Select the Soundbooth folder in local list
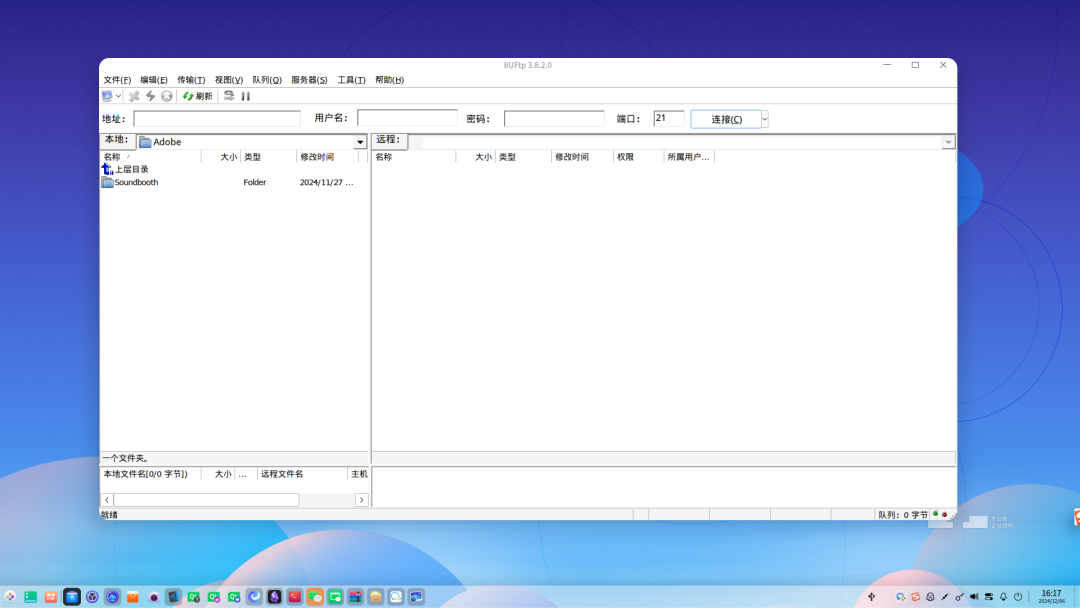The width and height of the screenshot is (1080, 608). click(x=135, y=182)
